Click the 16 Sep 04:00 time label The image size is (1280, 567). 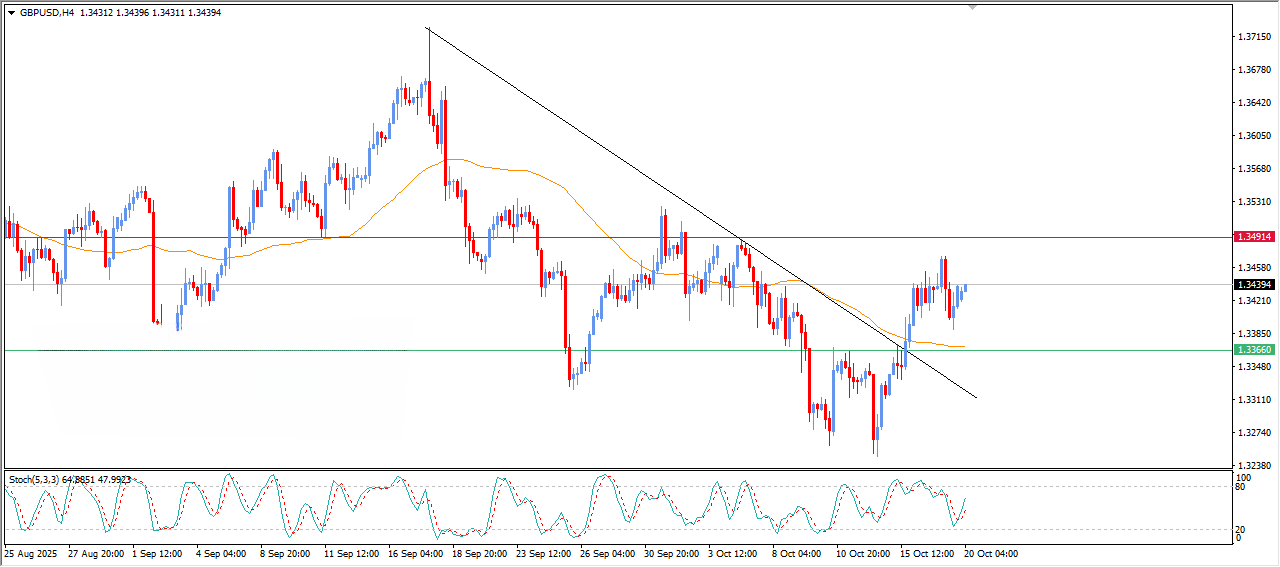[417, 553]
